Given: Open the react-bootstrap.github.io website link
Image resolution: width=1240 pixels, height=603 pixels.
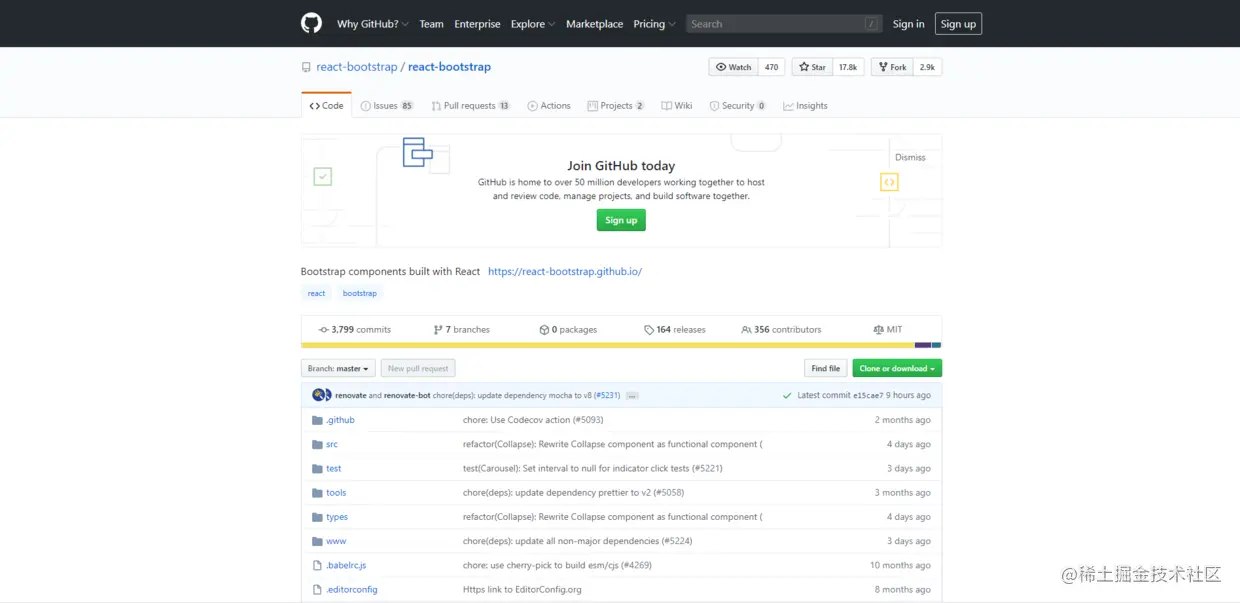Looking at the screenshot, I should tap(565, 272).
